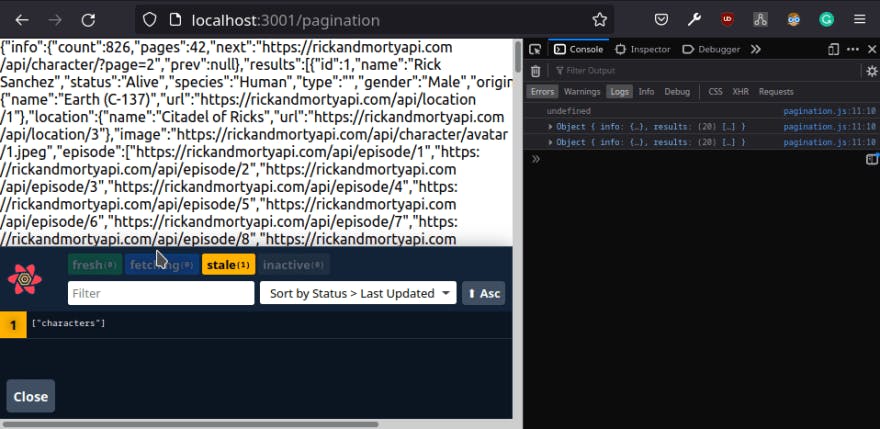The height and width of the screenshot is (429, 880).
Task: Toggle the console split editor icon
Action: pos(872,159)
